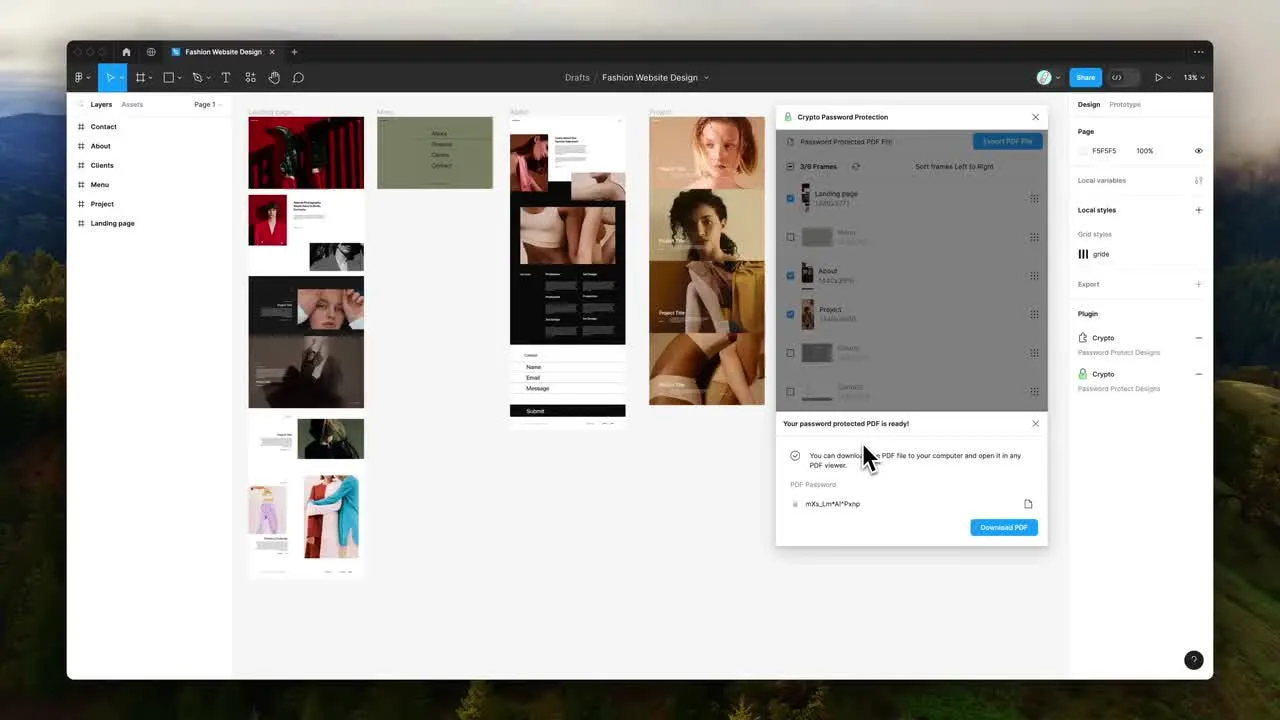
Task: Uncheck the Project frame checkbox
Action: [790, 314]
